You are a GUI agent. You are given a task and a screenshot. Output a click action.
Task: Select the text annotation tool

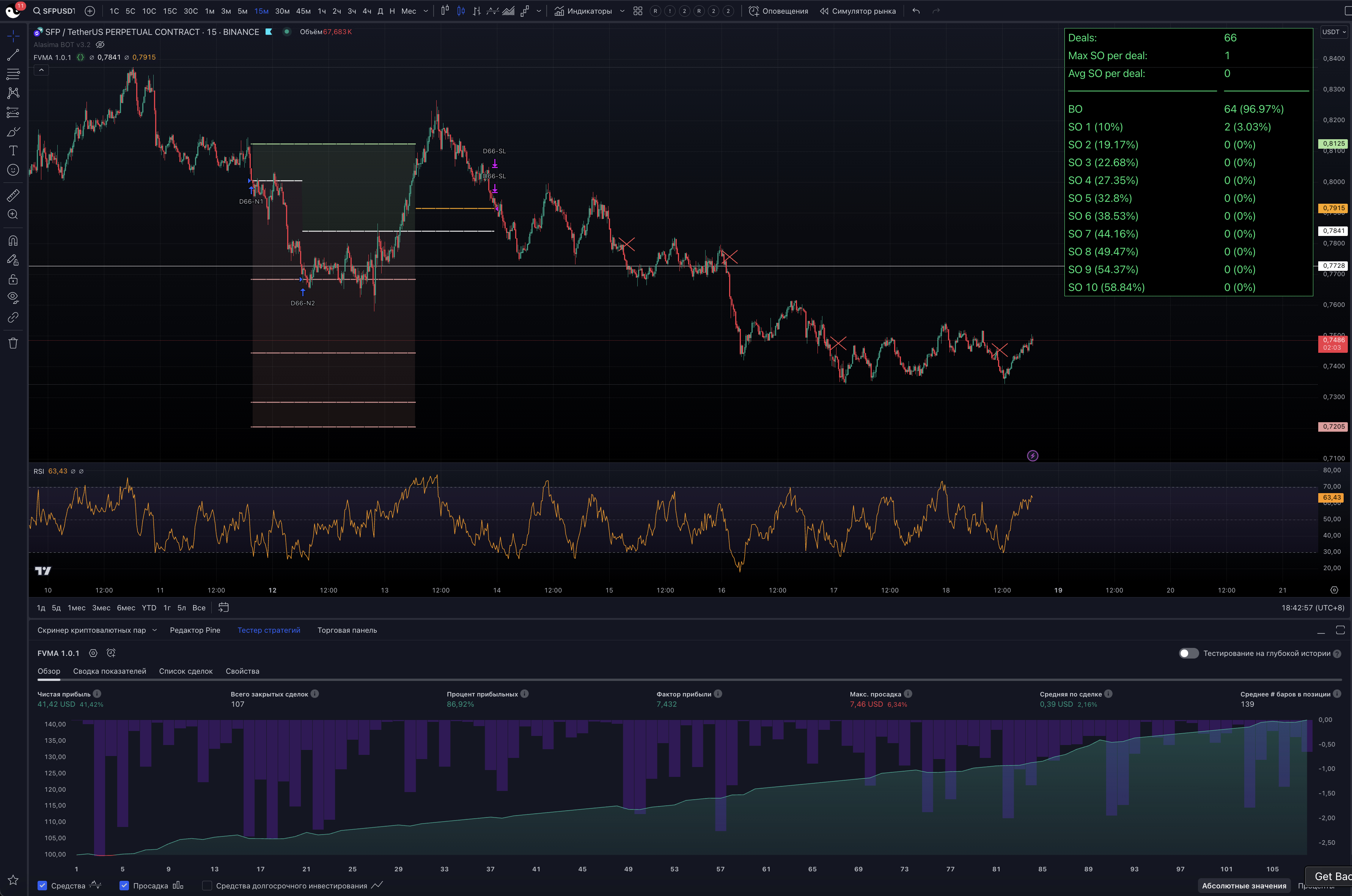pyautogui.click(x=13, y=150)
